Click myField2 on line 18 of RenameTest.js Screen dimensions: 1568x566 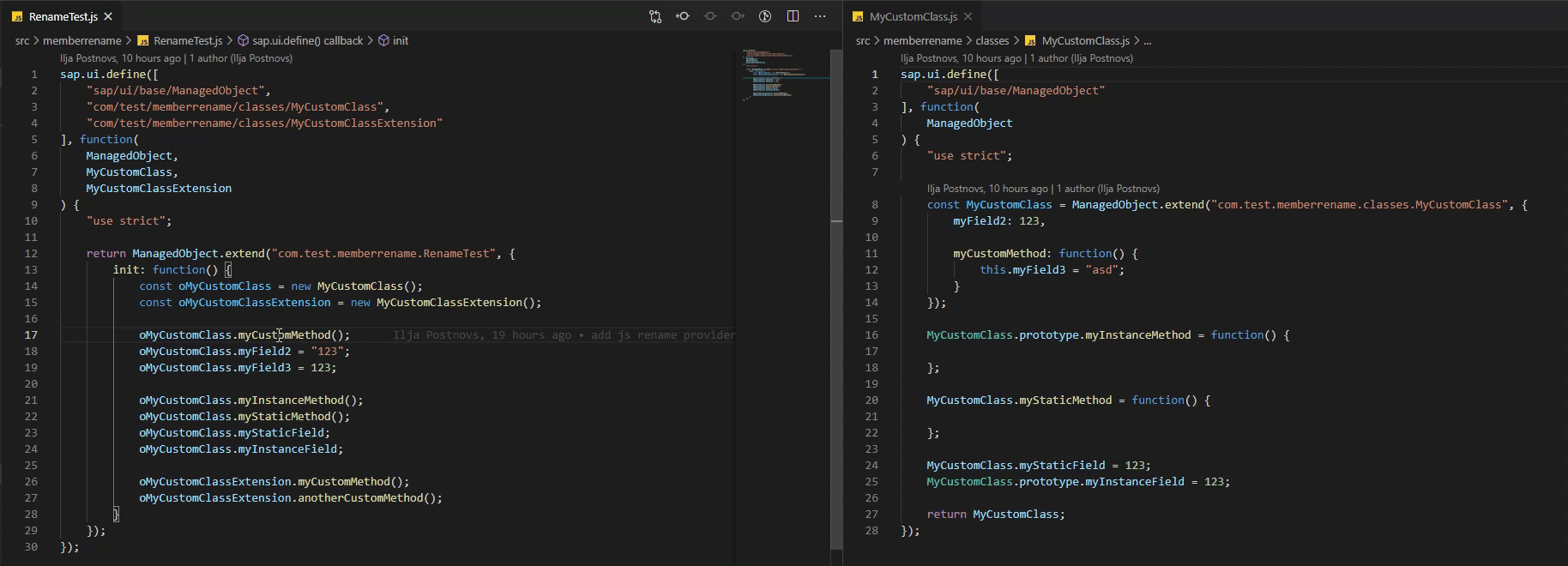click(x=264, y=352)
